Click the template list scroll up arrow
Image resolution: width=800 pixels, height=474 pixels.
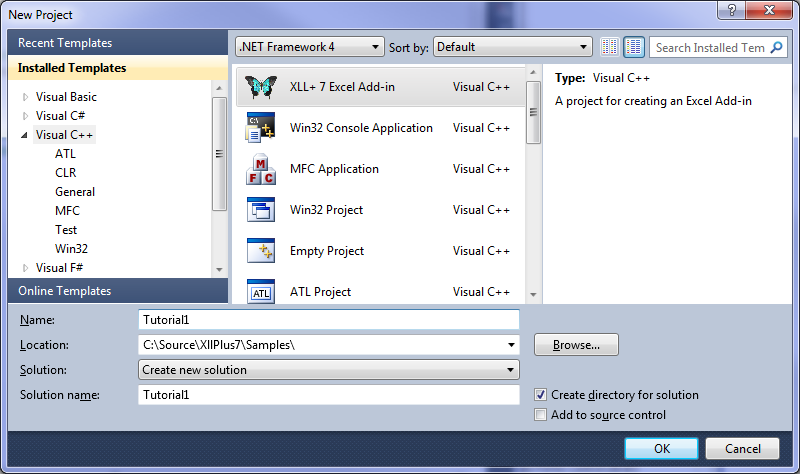(x=533, y=72)
